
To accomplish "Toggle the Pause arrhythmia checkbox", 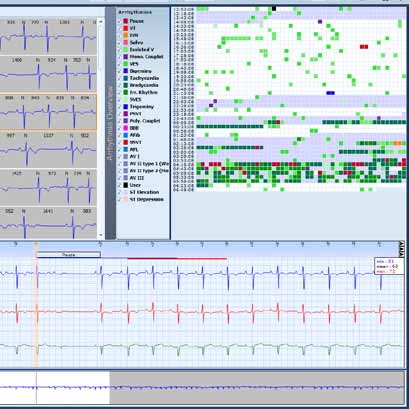I will coord(119,21).
